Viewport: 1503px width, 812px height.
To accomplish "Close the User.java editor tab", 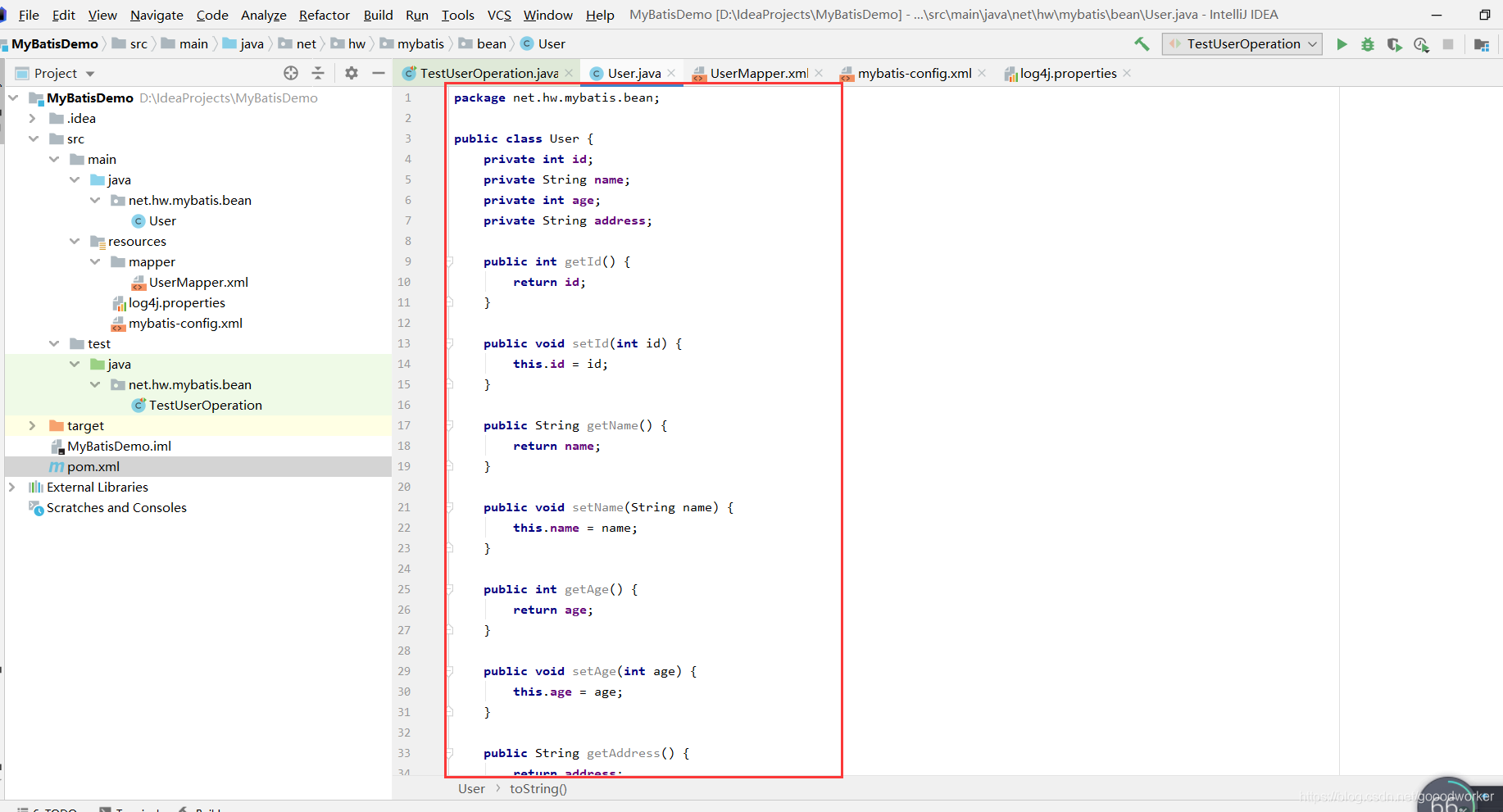I will click(672, 73).
